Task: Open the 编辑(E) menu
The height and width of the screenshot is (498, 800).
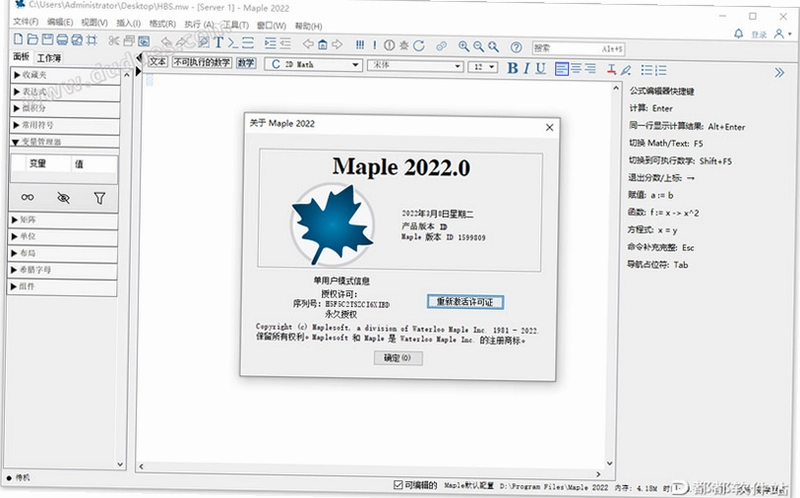Action: point(60,22)
